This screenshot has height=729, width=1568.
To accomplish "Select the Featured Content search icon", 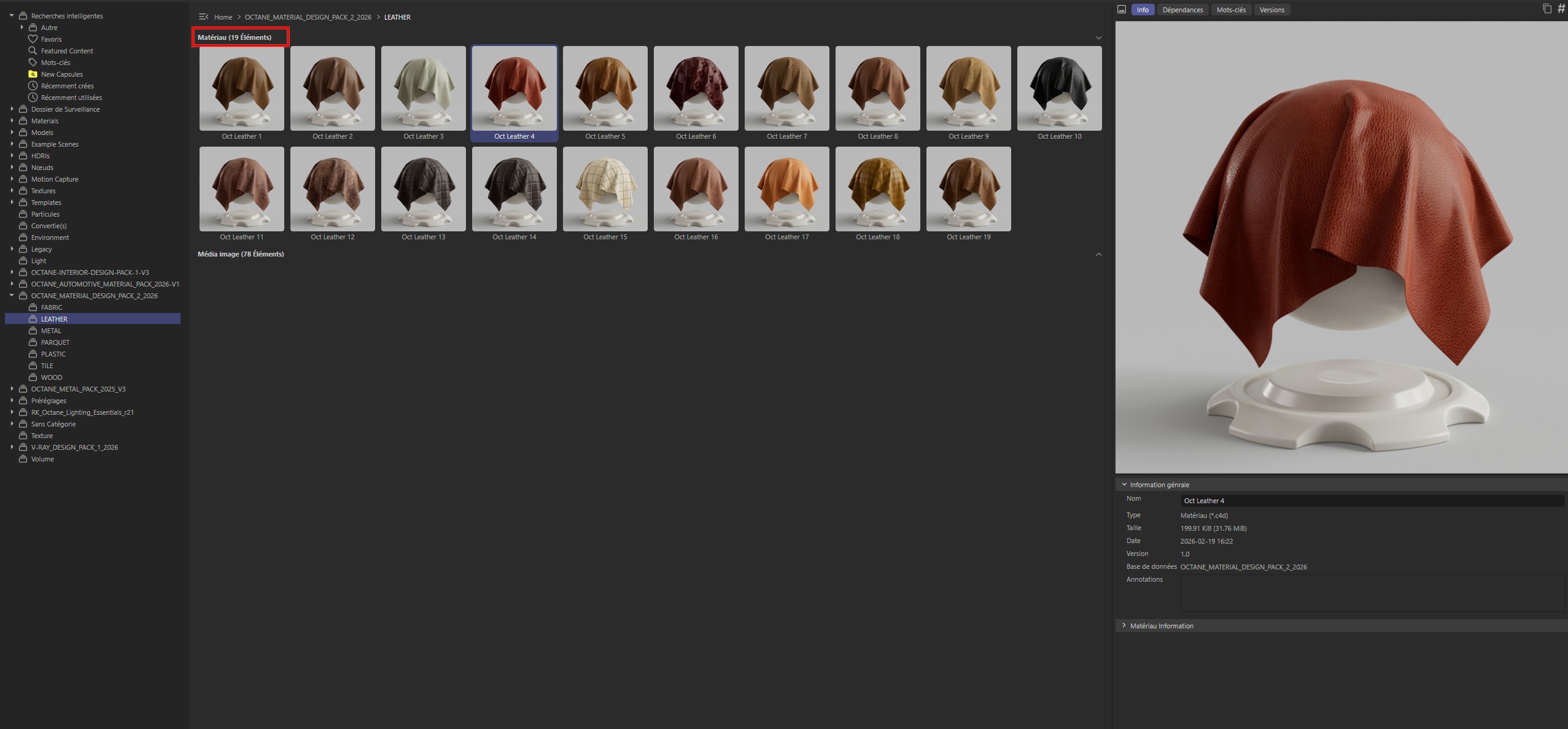I will [33, 50].
